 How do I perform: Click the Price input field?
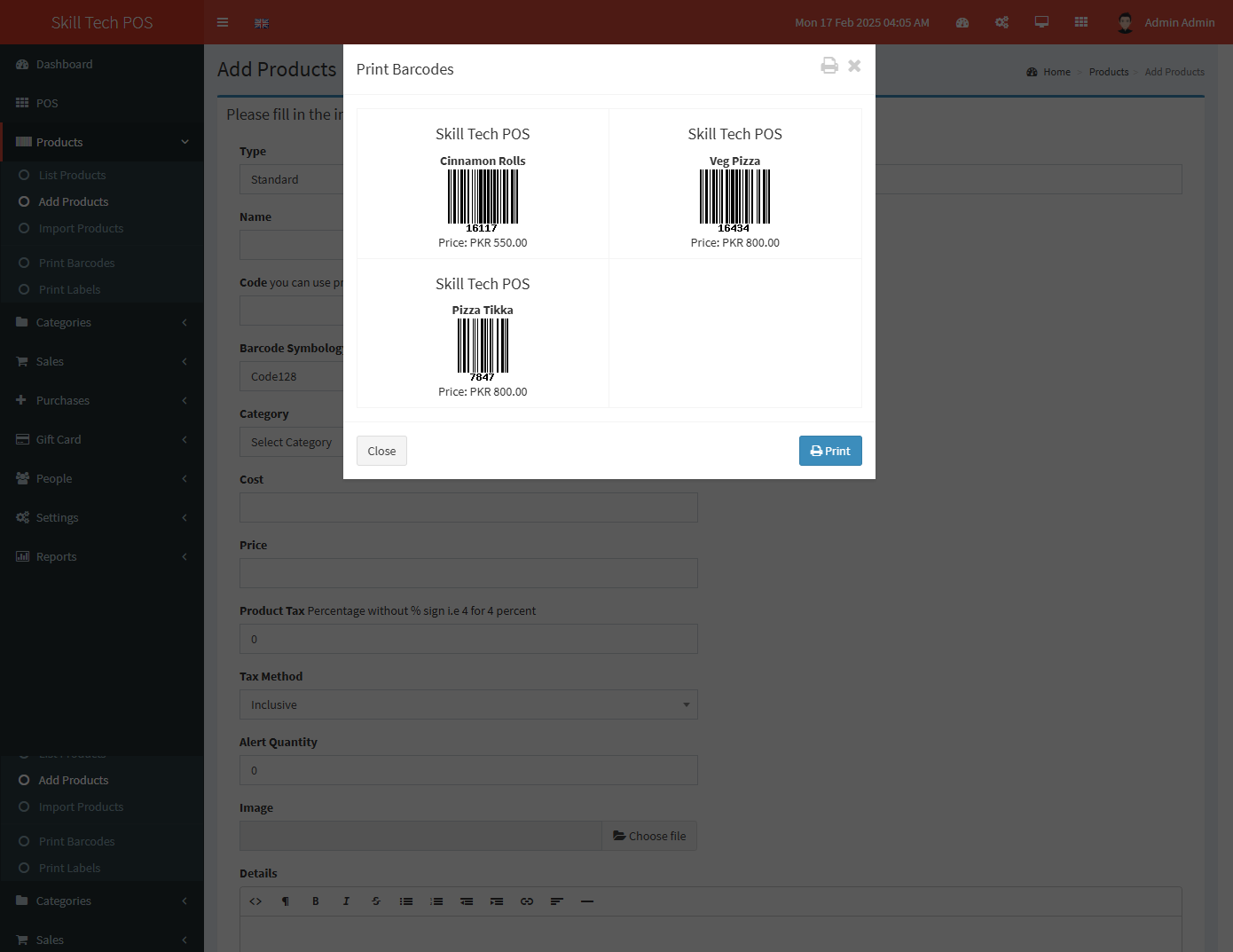[x=468, y=573]
